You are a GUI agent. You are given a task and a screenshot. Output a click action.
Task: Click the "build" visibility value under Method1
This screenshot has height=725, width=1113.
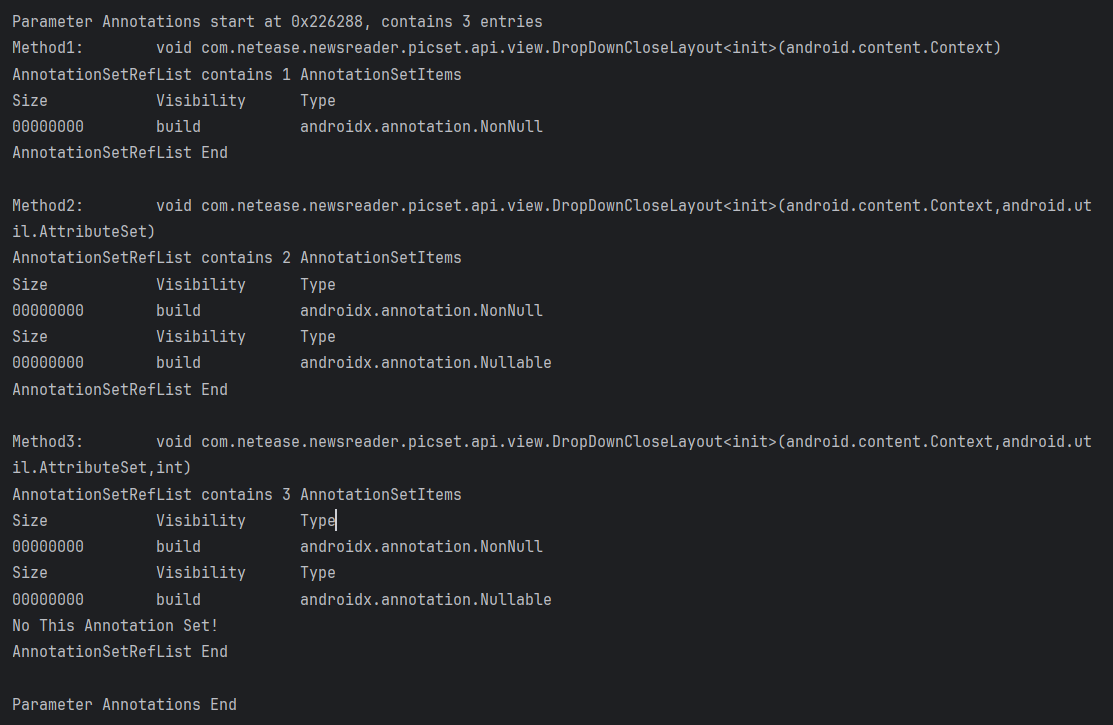[178, 127]
